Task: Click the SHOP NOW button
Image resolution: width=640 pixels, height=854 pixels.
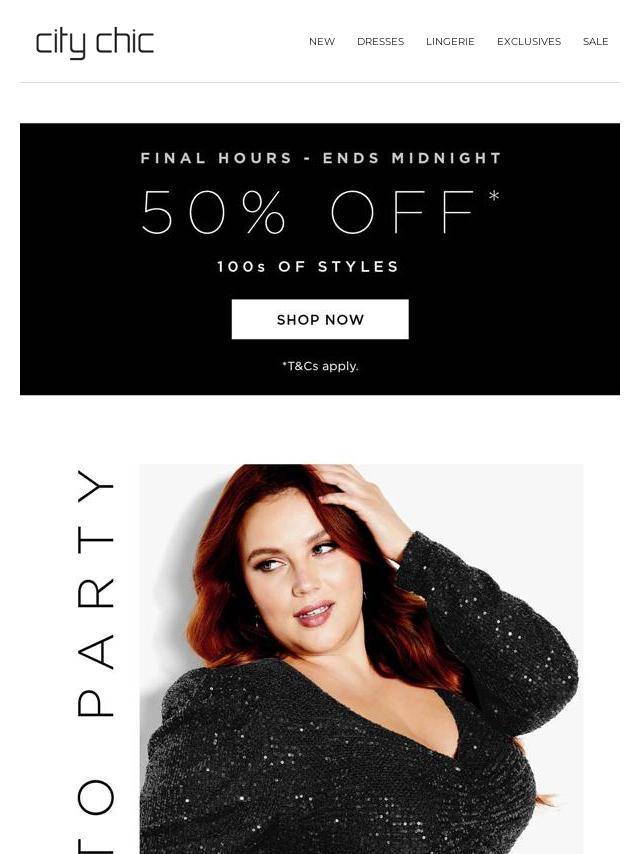Action: [x=320, y=319]
